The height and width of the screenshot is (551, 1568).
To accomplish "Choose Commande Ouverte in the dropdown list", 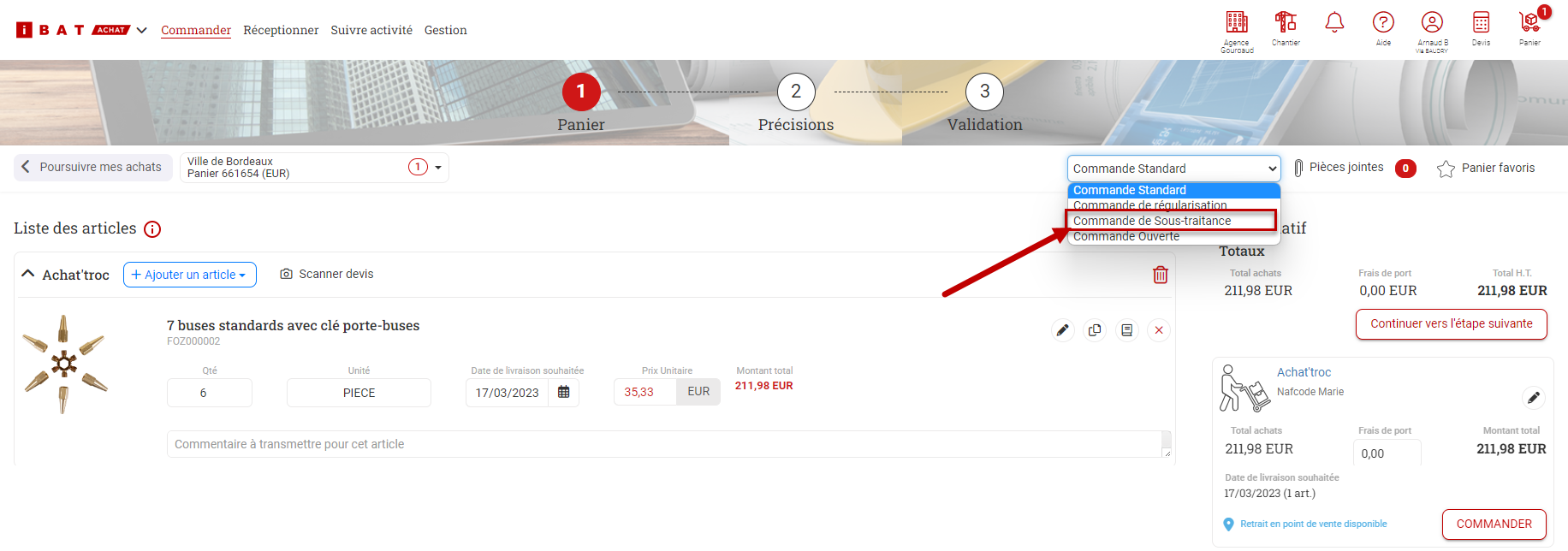I will pos(1126,237).
